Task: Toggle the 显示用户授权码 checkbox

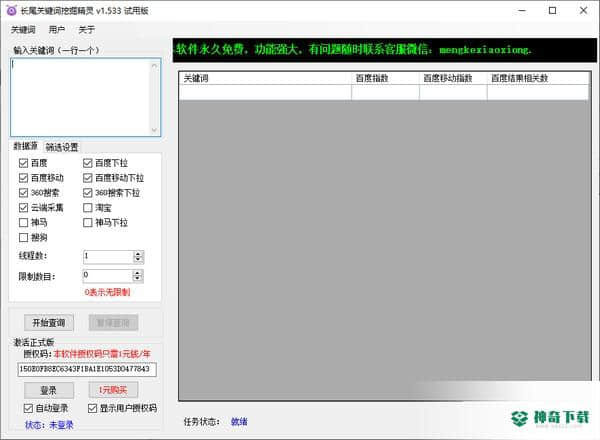Action: 92,408
